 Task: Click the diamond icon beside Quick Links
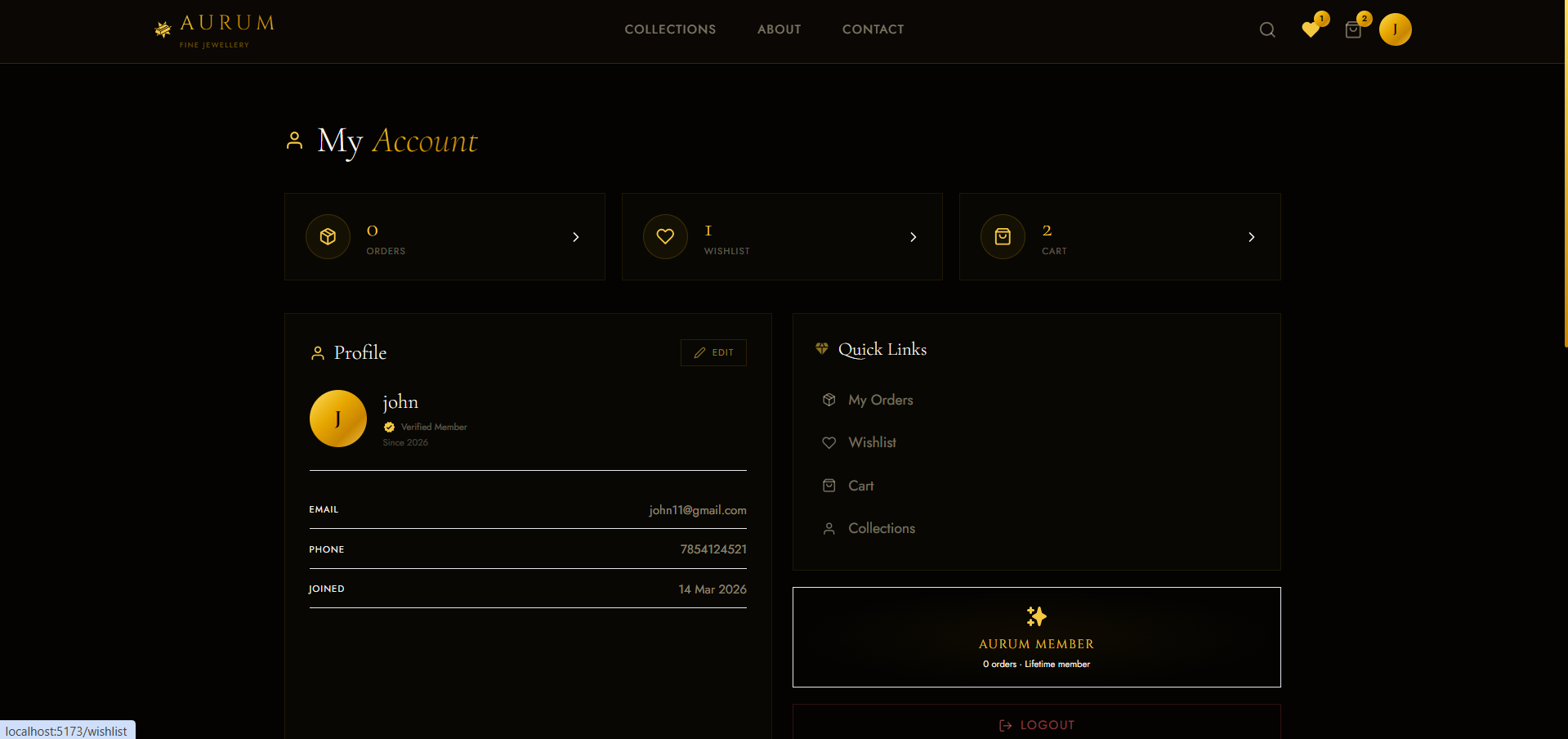[823, 349]
